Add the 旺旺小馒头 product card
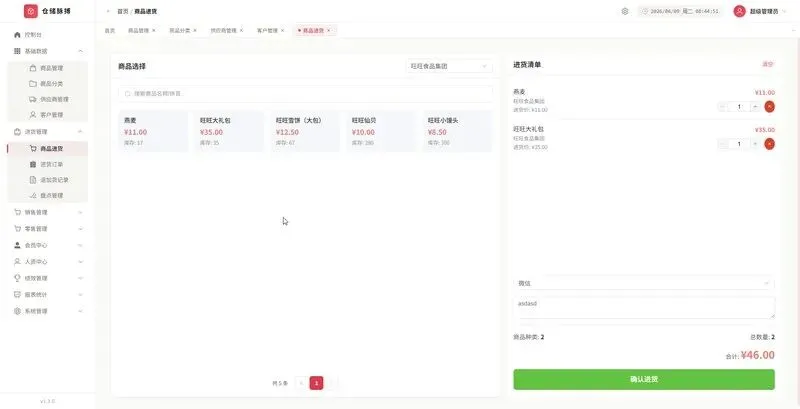The height and width of the screenshot is (409, 800). coord(458,131)
